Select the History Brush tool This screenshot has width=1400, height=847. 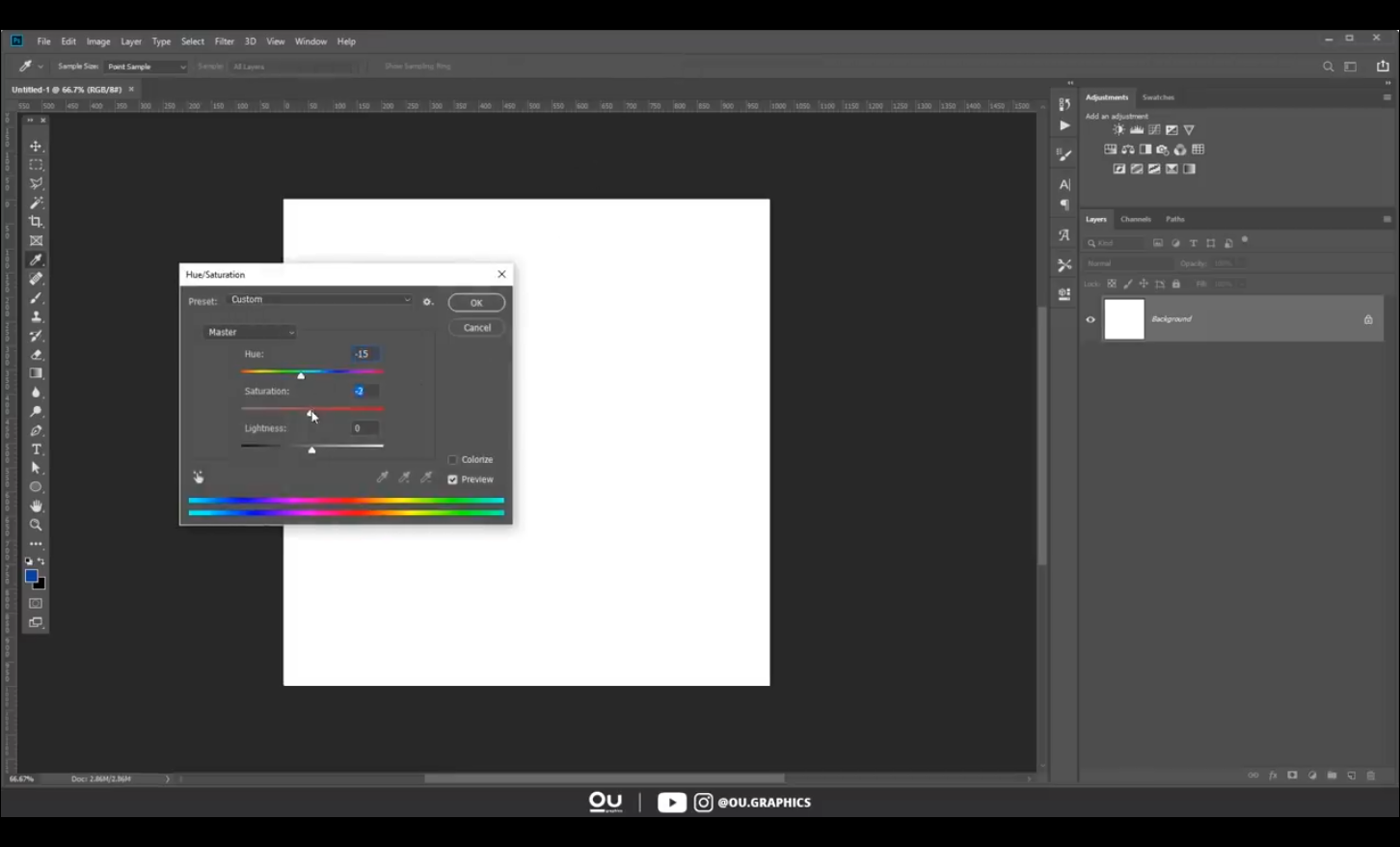[x=36, y=336]
